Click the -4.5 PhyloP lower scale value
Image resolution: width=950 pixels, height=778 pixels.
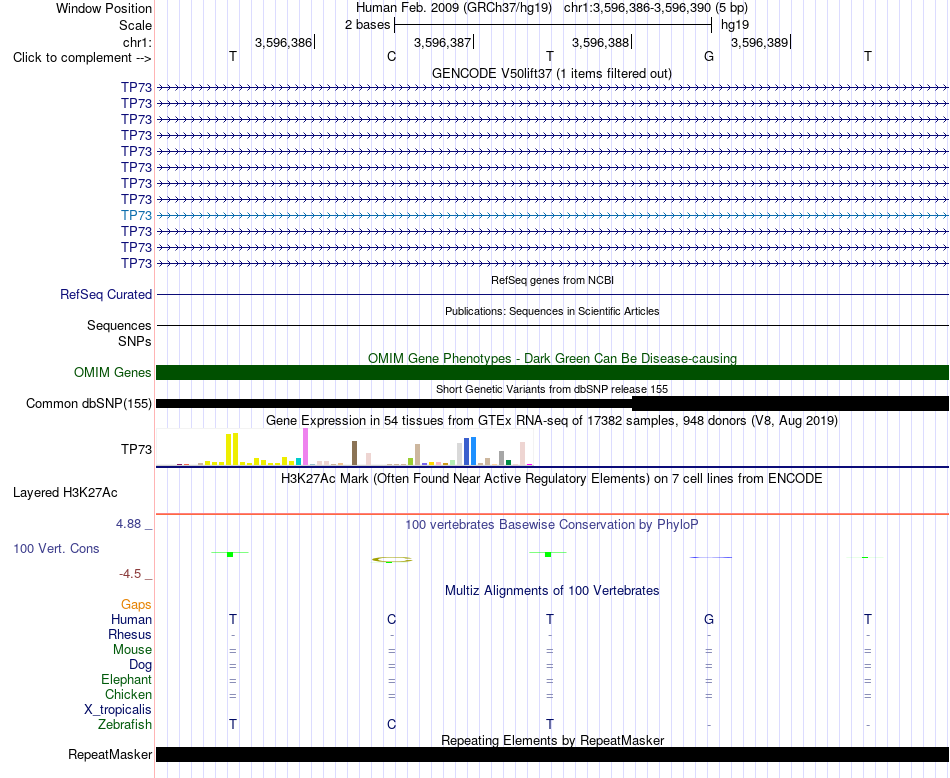coord(130,574)
